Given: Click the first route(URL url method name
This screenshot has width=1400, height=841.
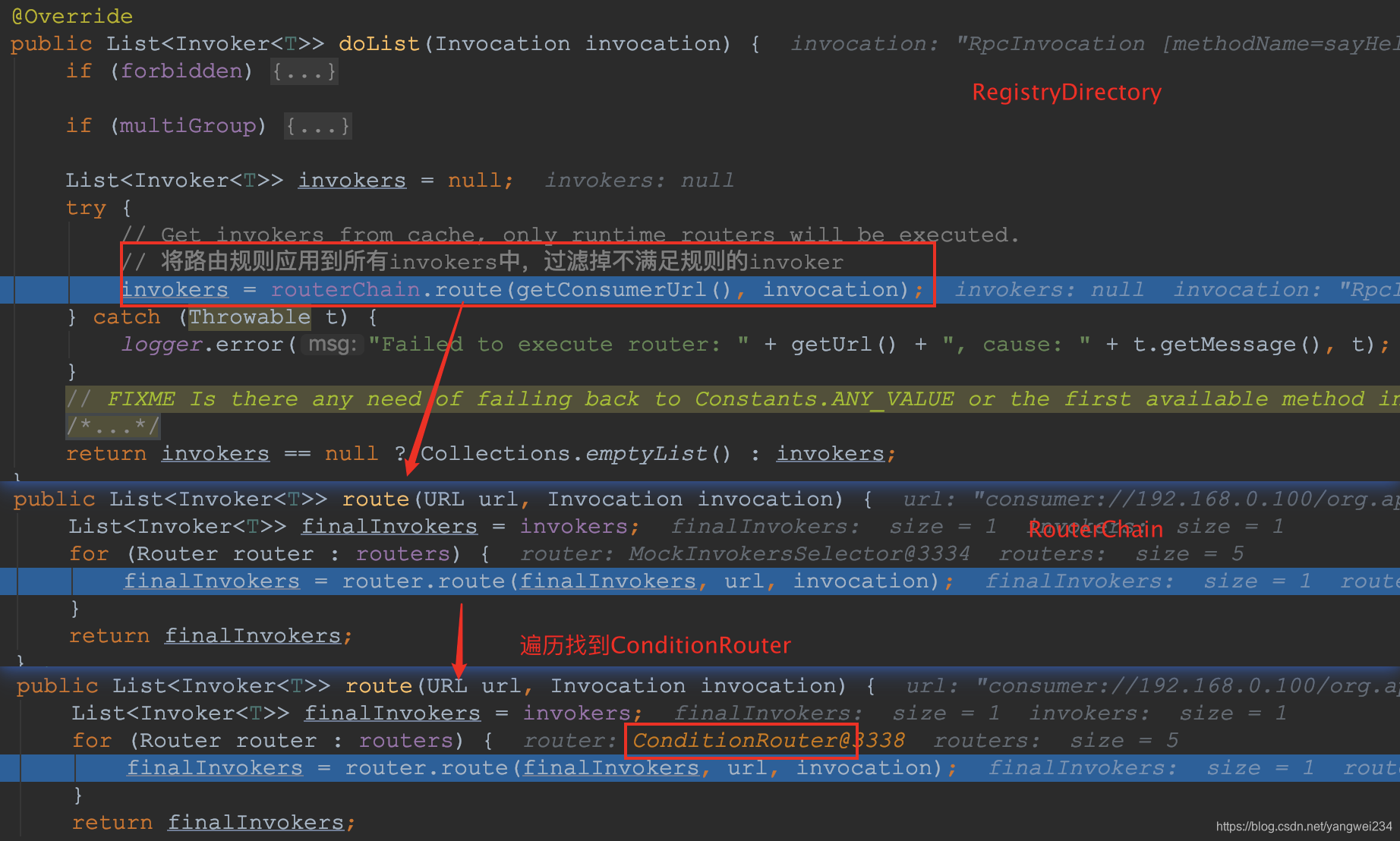Looking at the screenshot, I should pos(376,499).
